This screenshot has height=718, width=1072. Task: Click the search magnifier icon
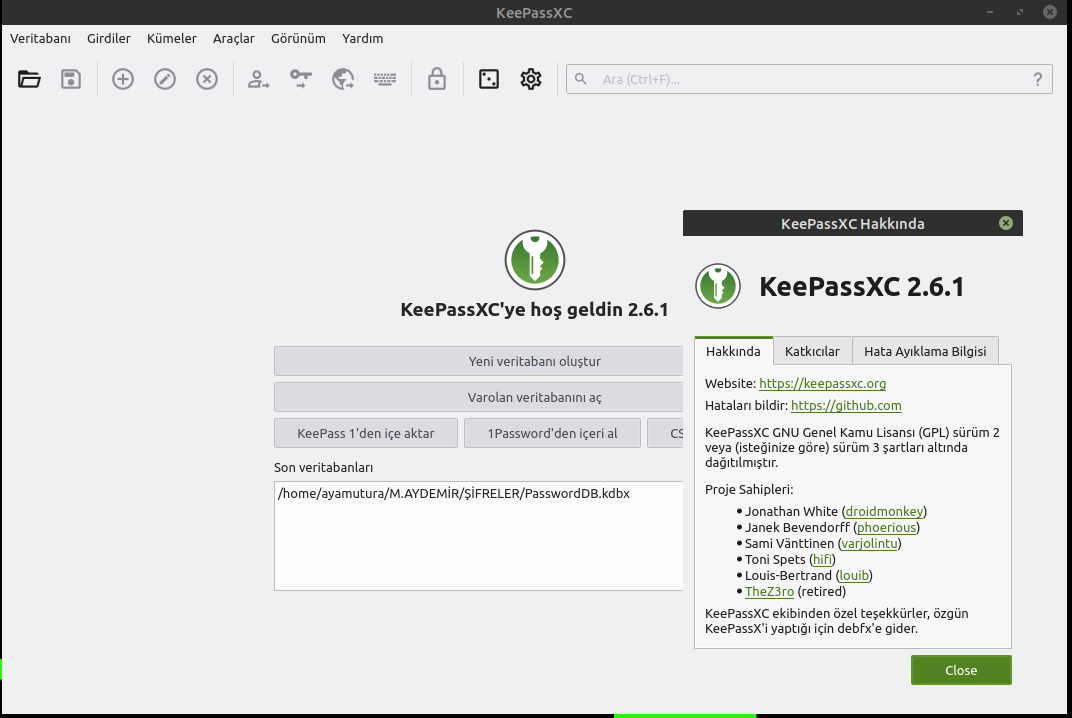tap(580, 79)
